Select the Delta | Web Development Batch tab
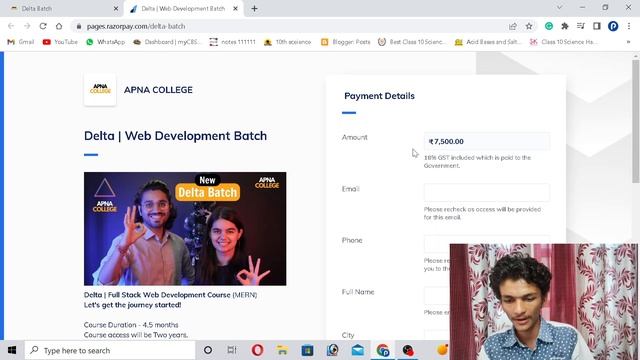Image resolution: width=640 pixels, height=360 pixels. [x=184, y=8]
